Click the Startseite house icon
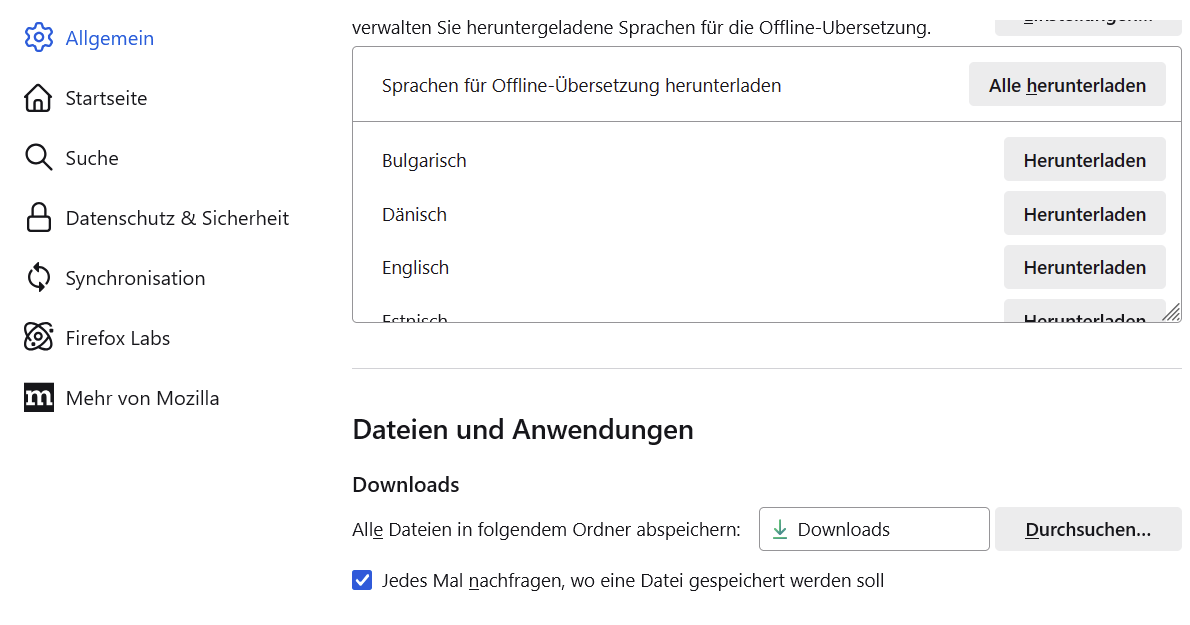The width and height of the screenshot is (1190, 625). coord(38,98)
